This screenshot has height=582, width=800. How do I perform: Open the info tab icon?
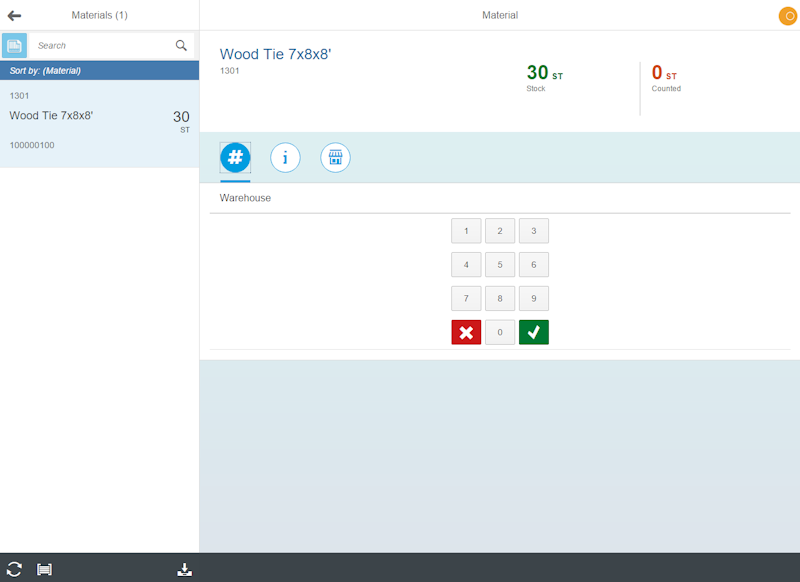coord(285,157)
